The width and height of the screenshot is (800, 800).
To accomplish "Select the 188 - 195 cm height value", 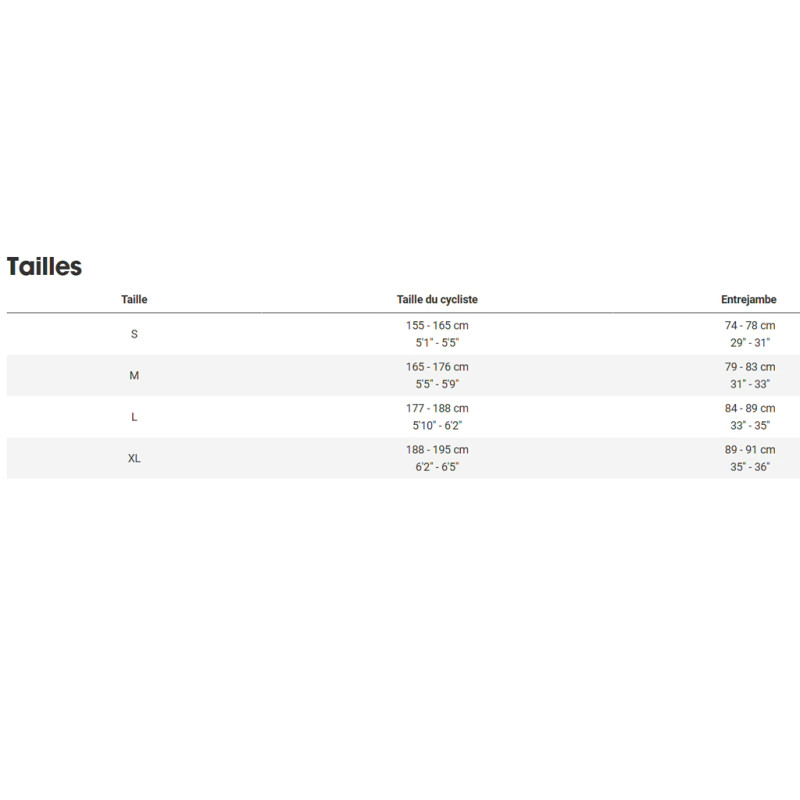I will (x=437, y=450).
